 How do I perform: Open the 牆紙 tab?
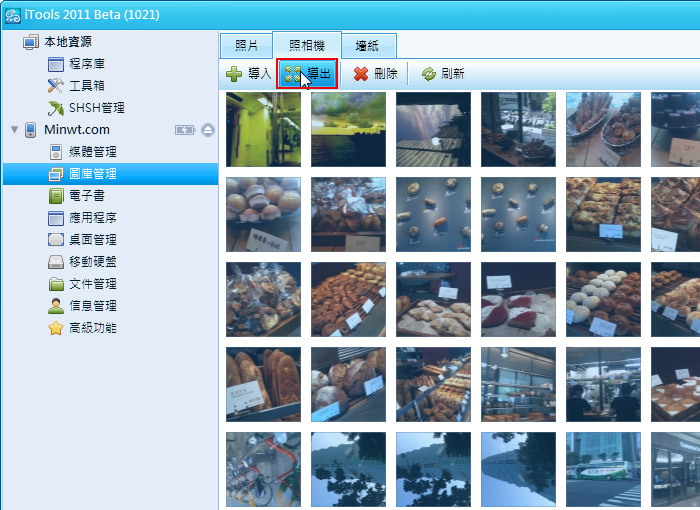(367, 46)
